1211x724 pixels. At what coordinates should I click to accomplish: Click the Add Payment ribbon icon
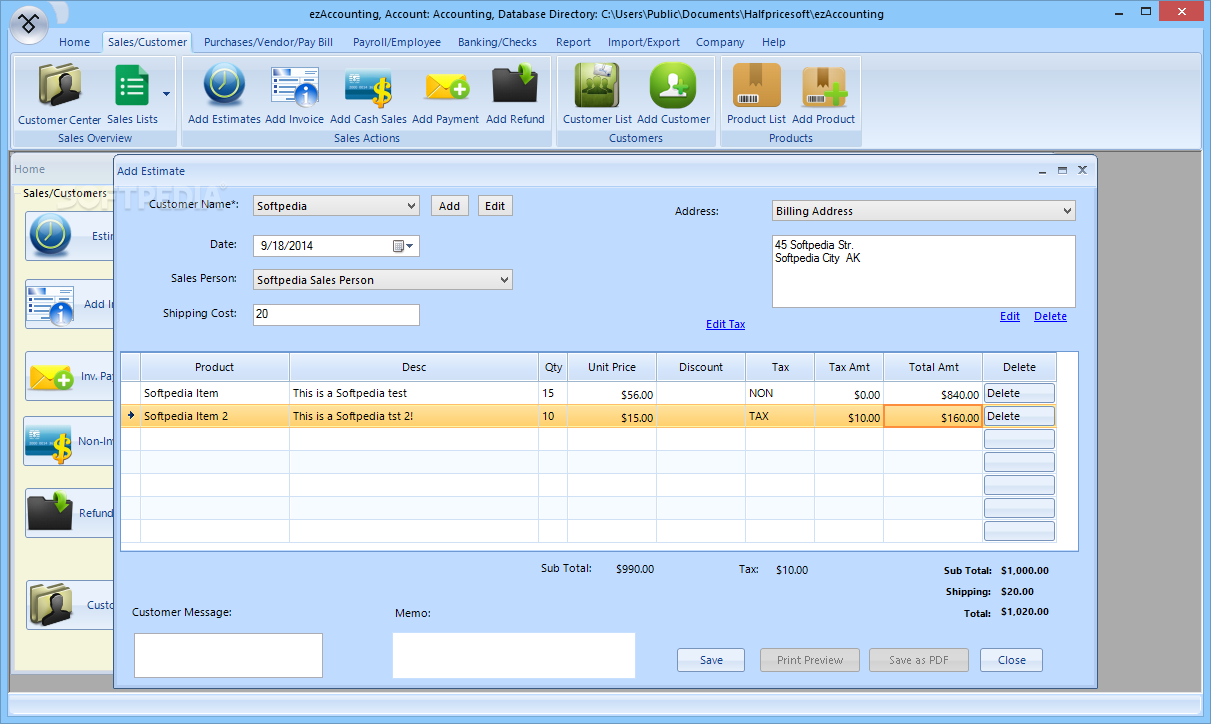445,95
